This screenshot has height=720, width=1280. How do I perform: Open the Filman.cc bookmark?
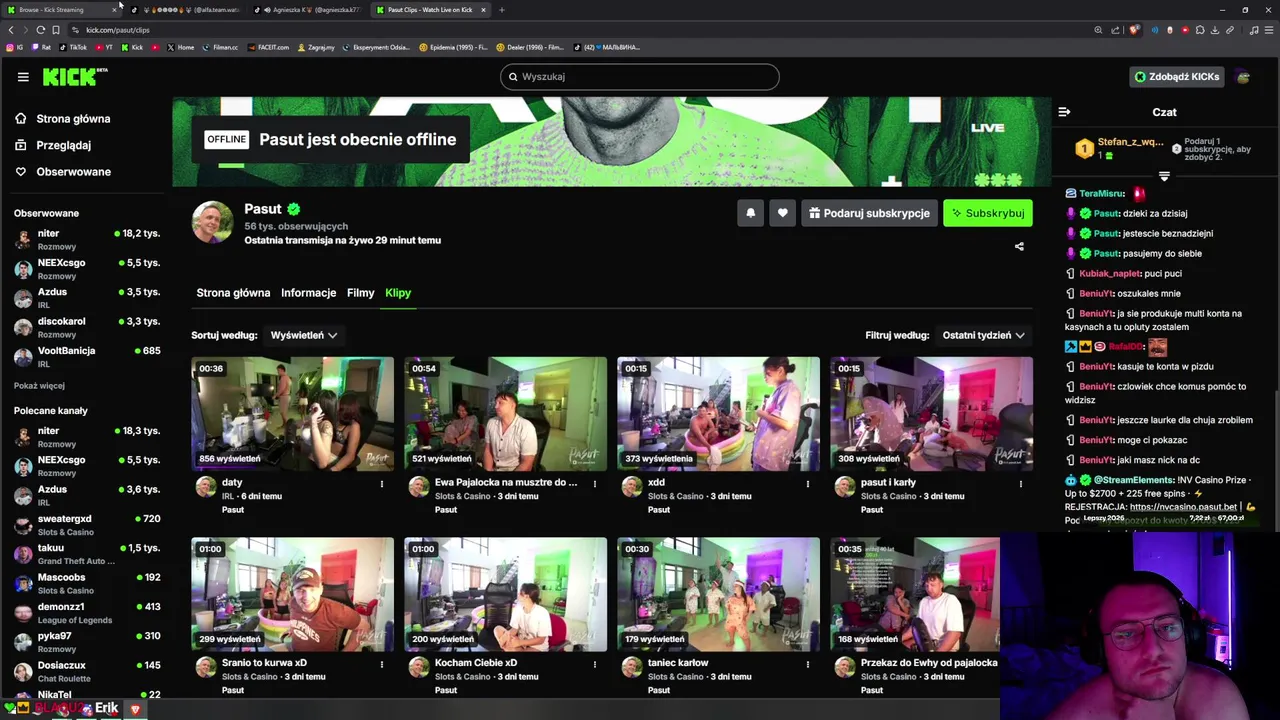(220, 47)
